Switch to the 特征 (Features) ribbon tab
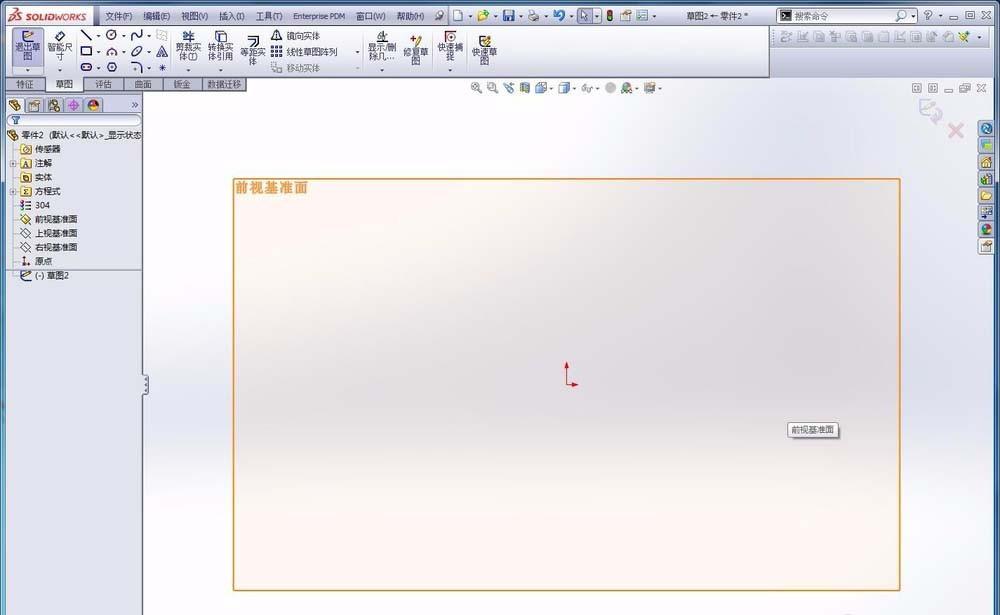 (24, 84)
